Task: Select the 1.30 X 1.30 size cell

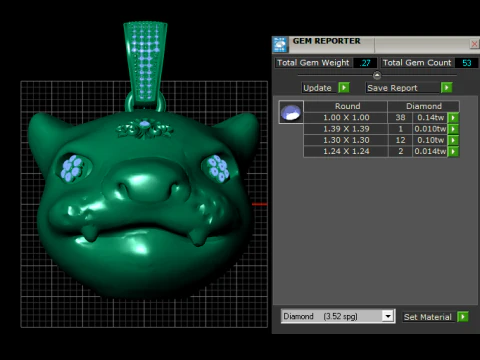Action: coord(346,140)
